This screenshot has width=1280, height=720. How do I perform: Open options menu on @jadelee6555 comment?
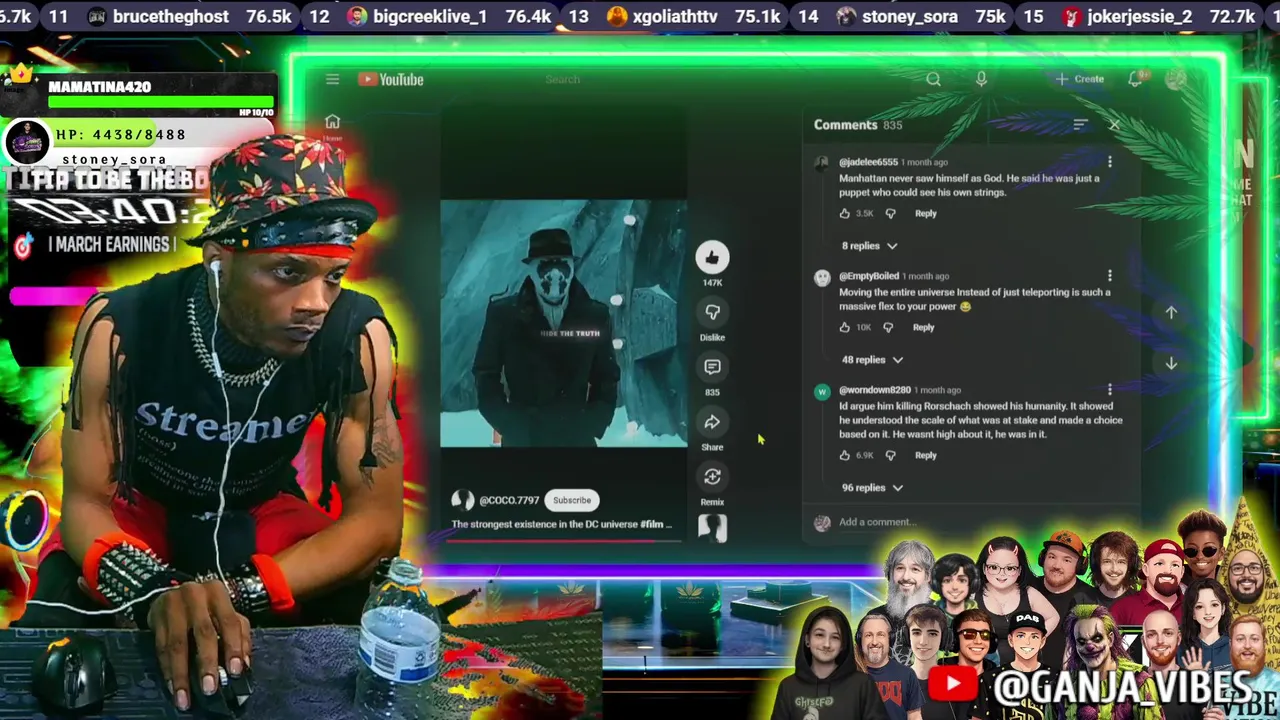1109,162
